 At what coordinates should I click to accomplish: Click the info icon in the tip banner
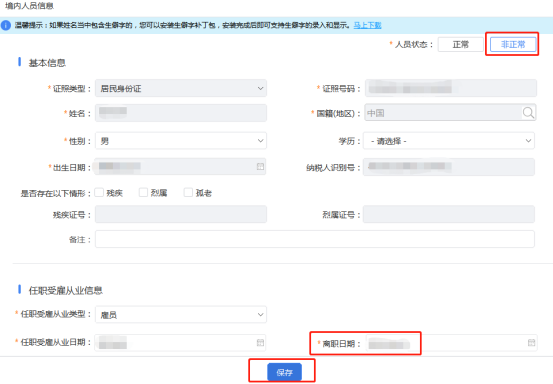[x=6, y=25]
